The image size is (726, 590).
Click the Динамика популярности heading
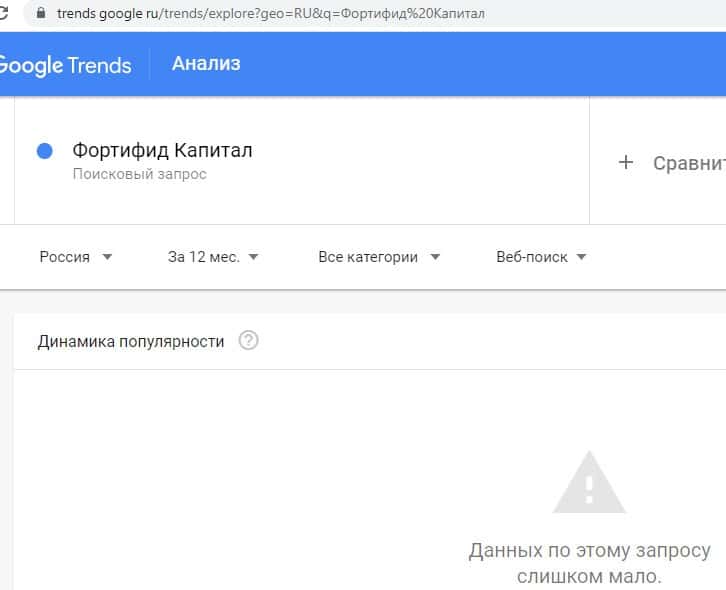[x=130, y=341]
